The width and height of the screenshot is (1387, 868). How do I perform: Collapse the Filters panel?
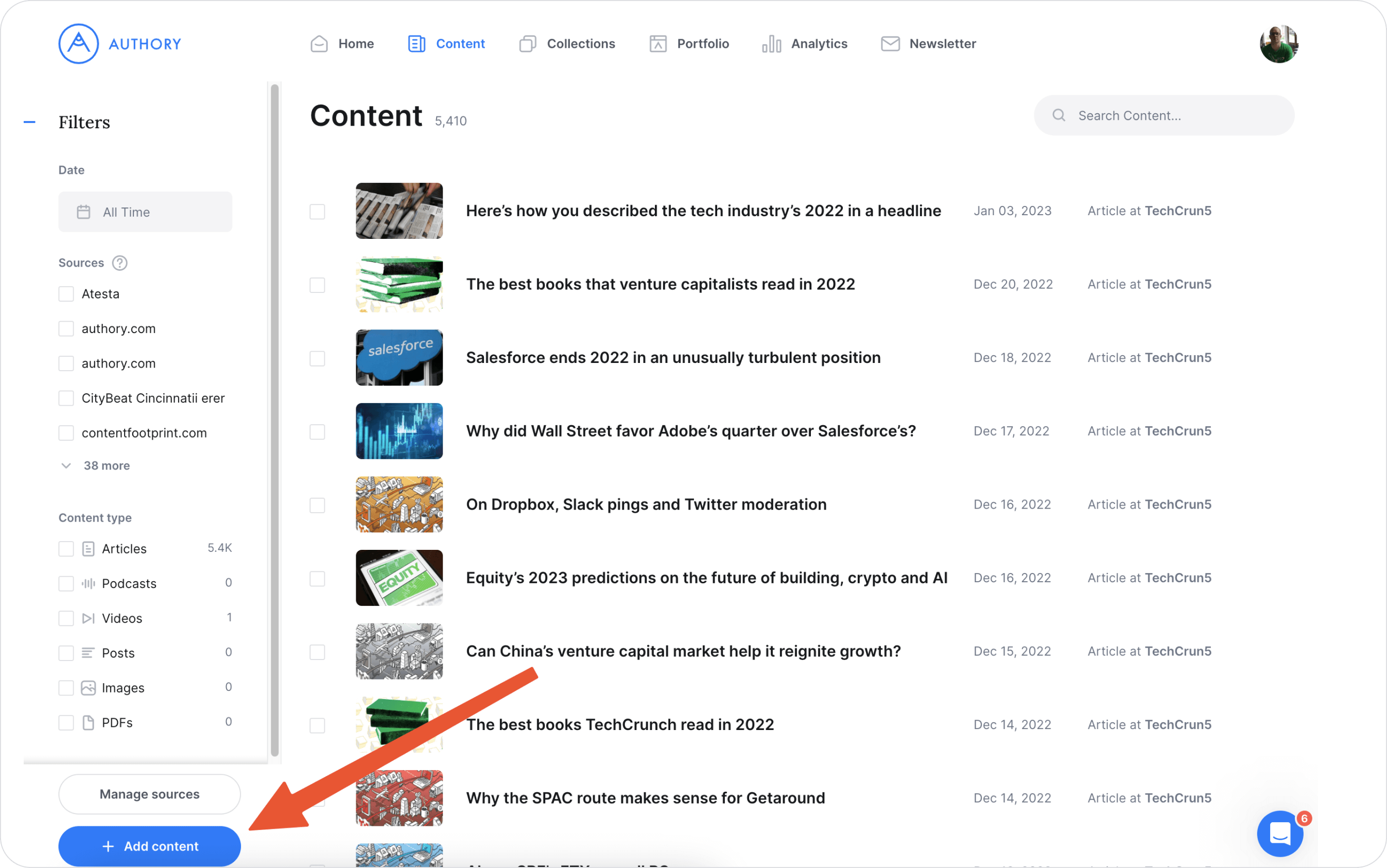tap(29, 123)
